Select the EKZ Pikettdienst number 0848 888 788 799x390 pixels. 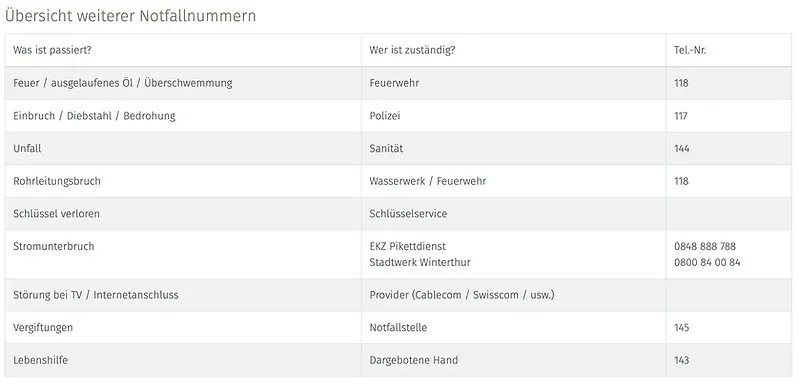[x=705, y=246]
